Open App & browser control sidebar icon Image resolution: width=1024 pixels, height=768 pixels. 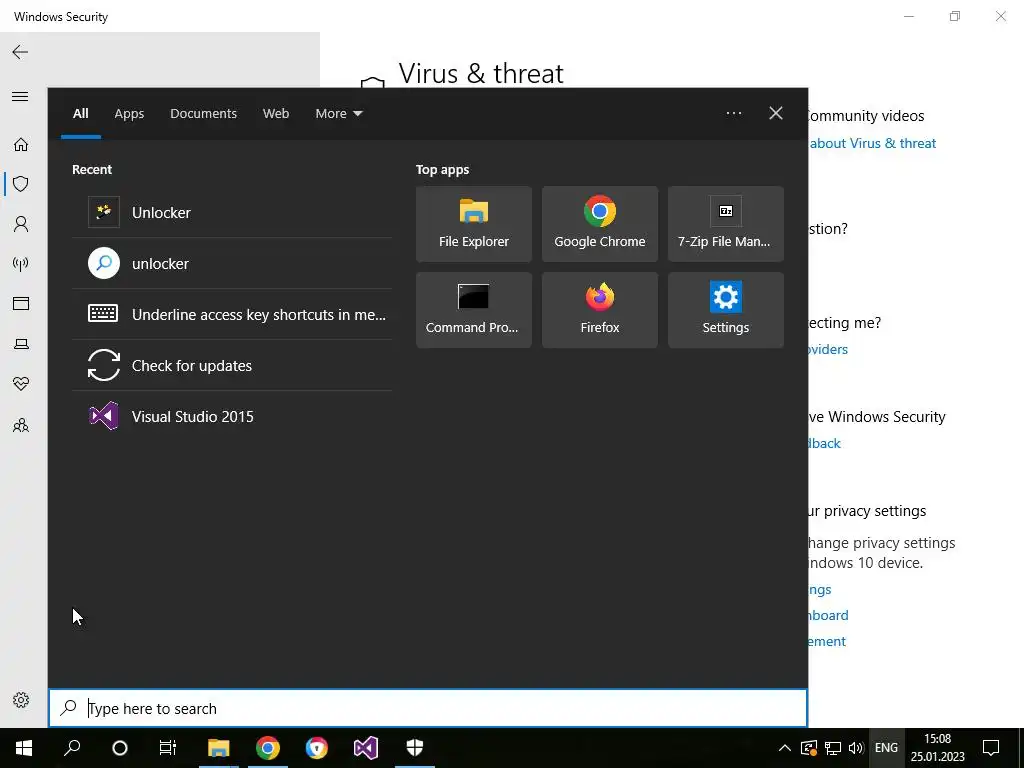pos(21,304)
